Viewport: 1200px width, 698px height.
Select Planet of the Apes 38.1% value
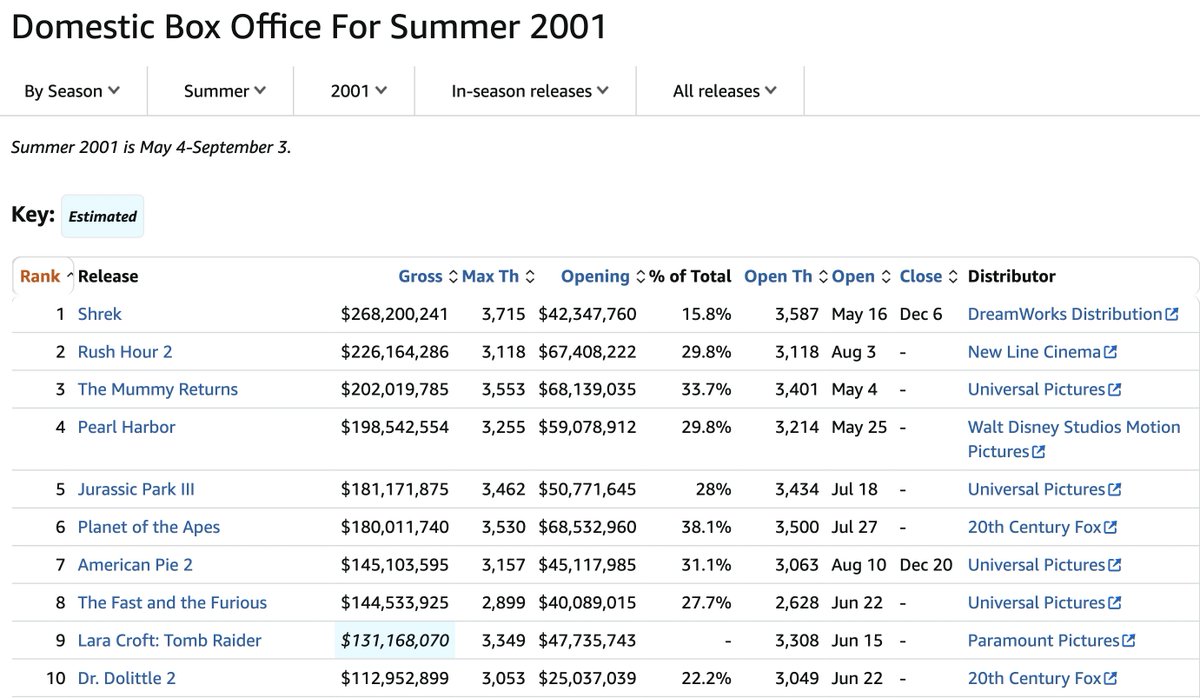point(706,527)
